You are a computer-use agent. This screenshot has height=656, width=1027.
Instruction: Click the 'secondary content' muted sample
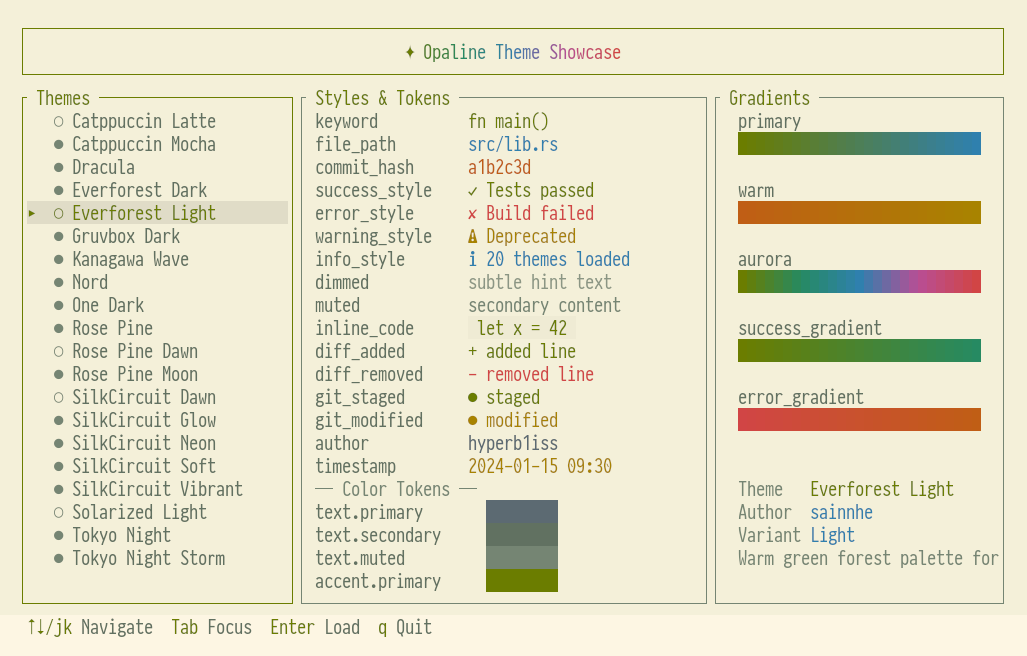pos(544,305)
